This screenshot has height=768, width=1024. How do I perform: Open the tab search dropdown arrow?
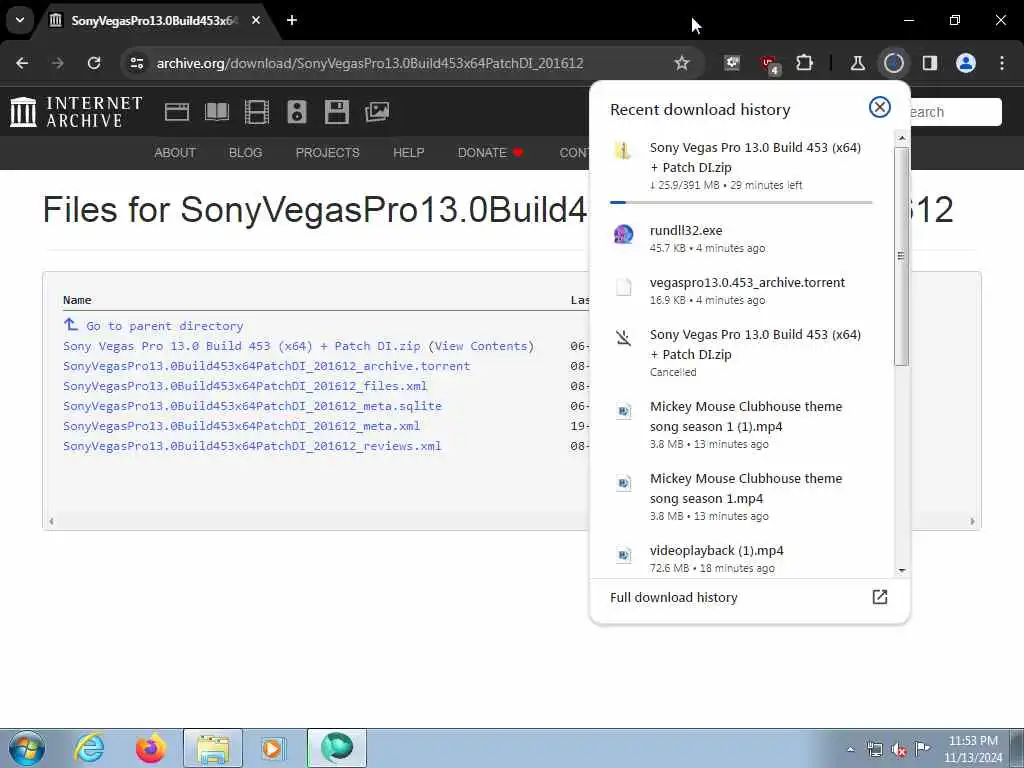point(20,20)
